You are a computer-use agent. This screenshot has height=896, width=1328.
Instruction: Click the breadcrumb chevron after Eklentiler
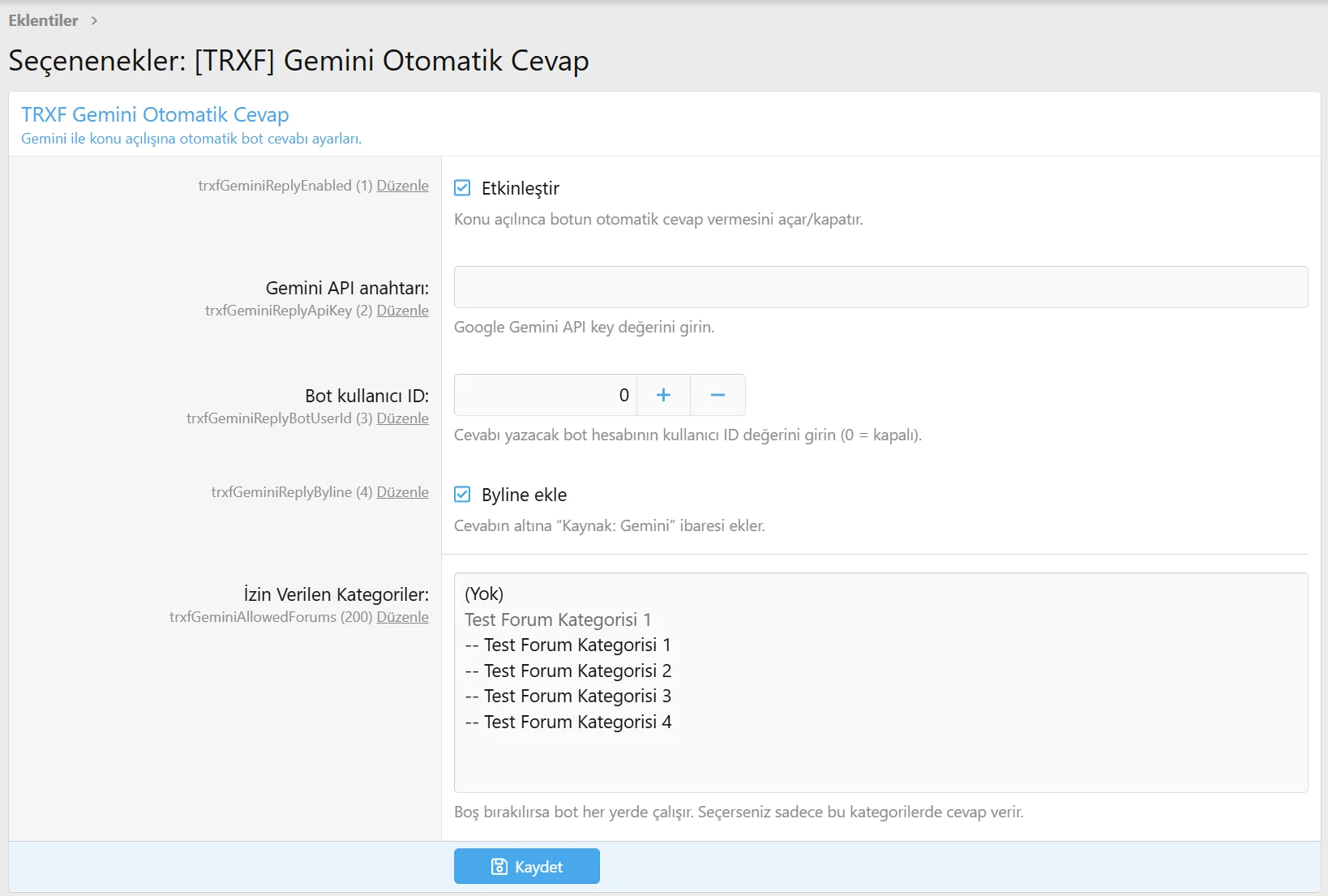pos(94,20)
